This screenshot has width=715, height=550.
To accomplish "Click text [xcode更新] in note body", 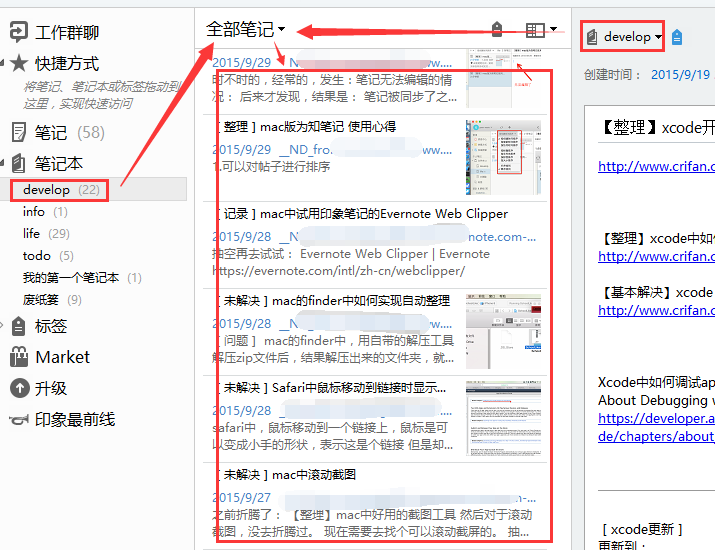I will [x=642, y=529].
